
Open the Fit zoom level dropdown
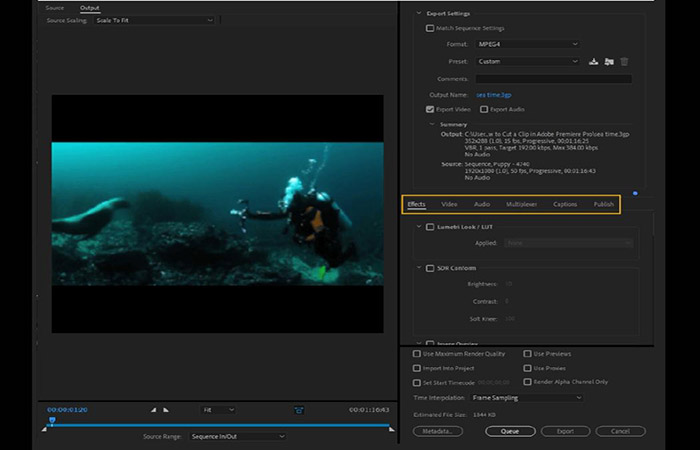218,410
